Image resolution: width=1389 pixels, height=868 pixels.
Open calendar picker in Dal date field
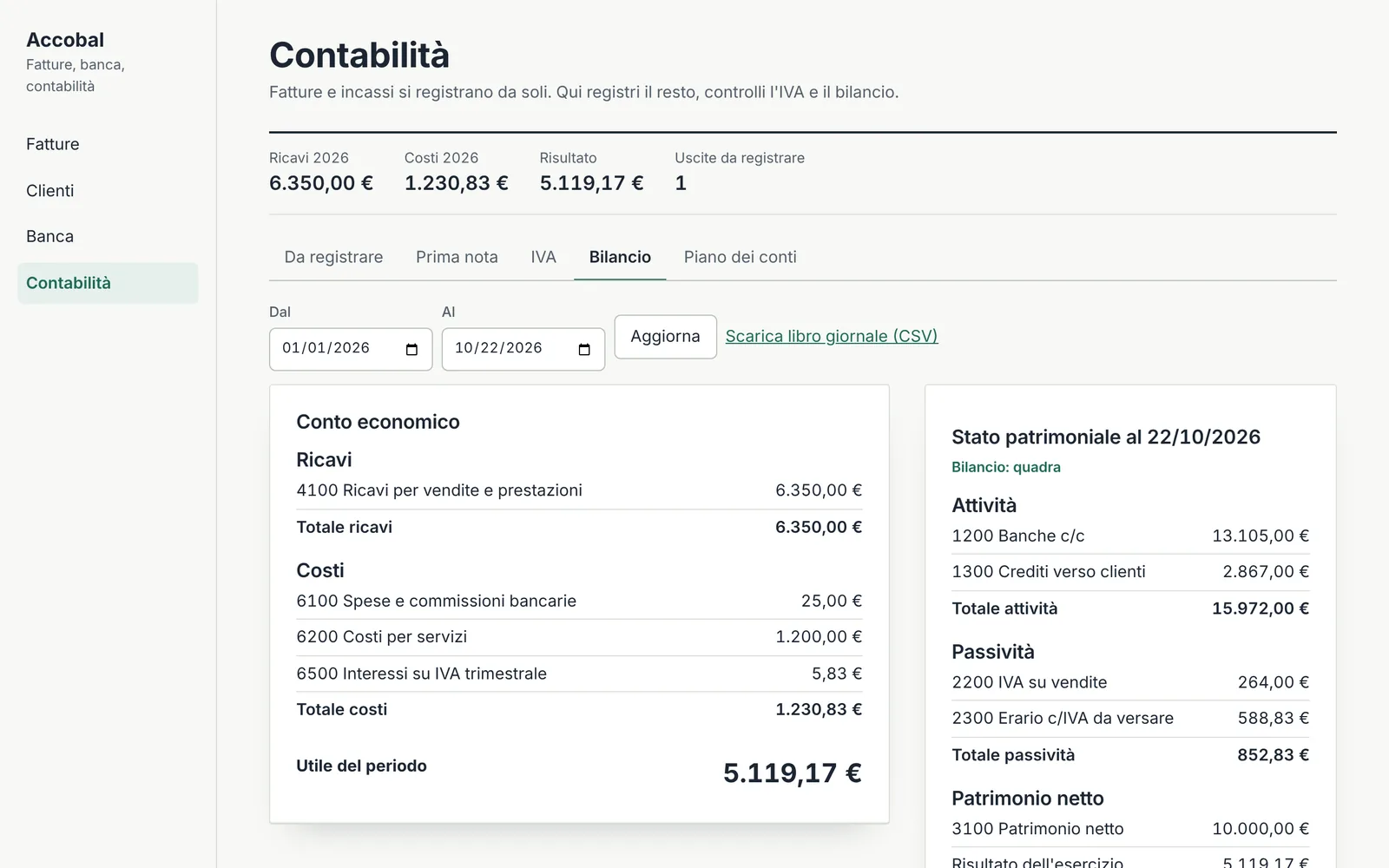411,349
